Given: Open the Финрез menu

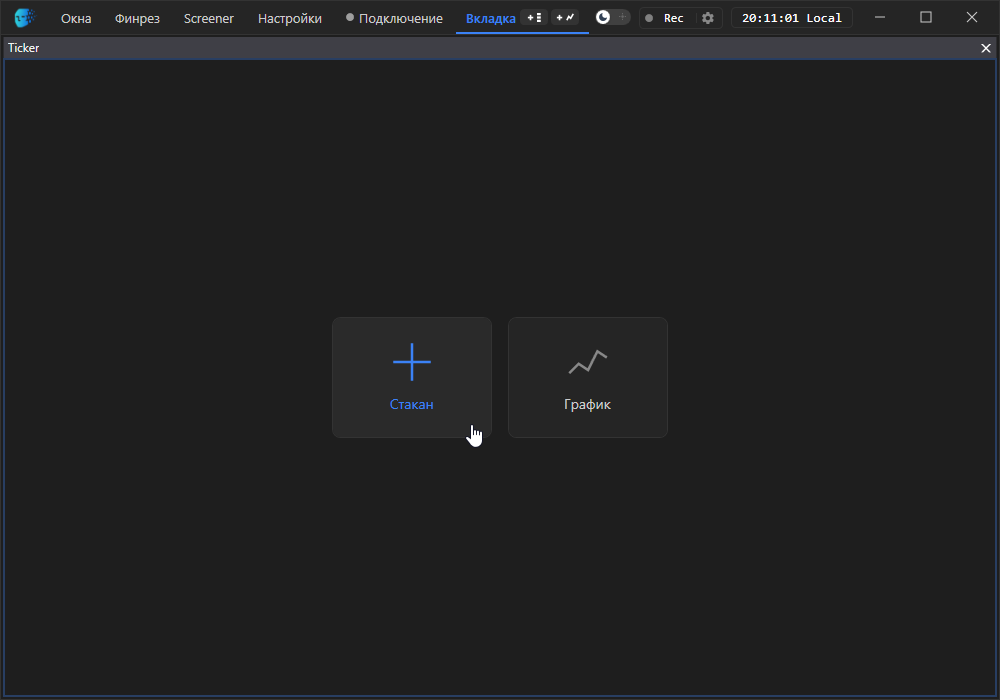Looking at the screenshot, I should click(137, 18).
